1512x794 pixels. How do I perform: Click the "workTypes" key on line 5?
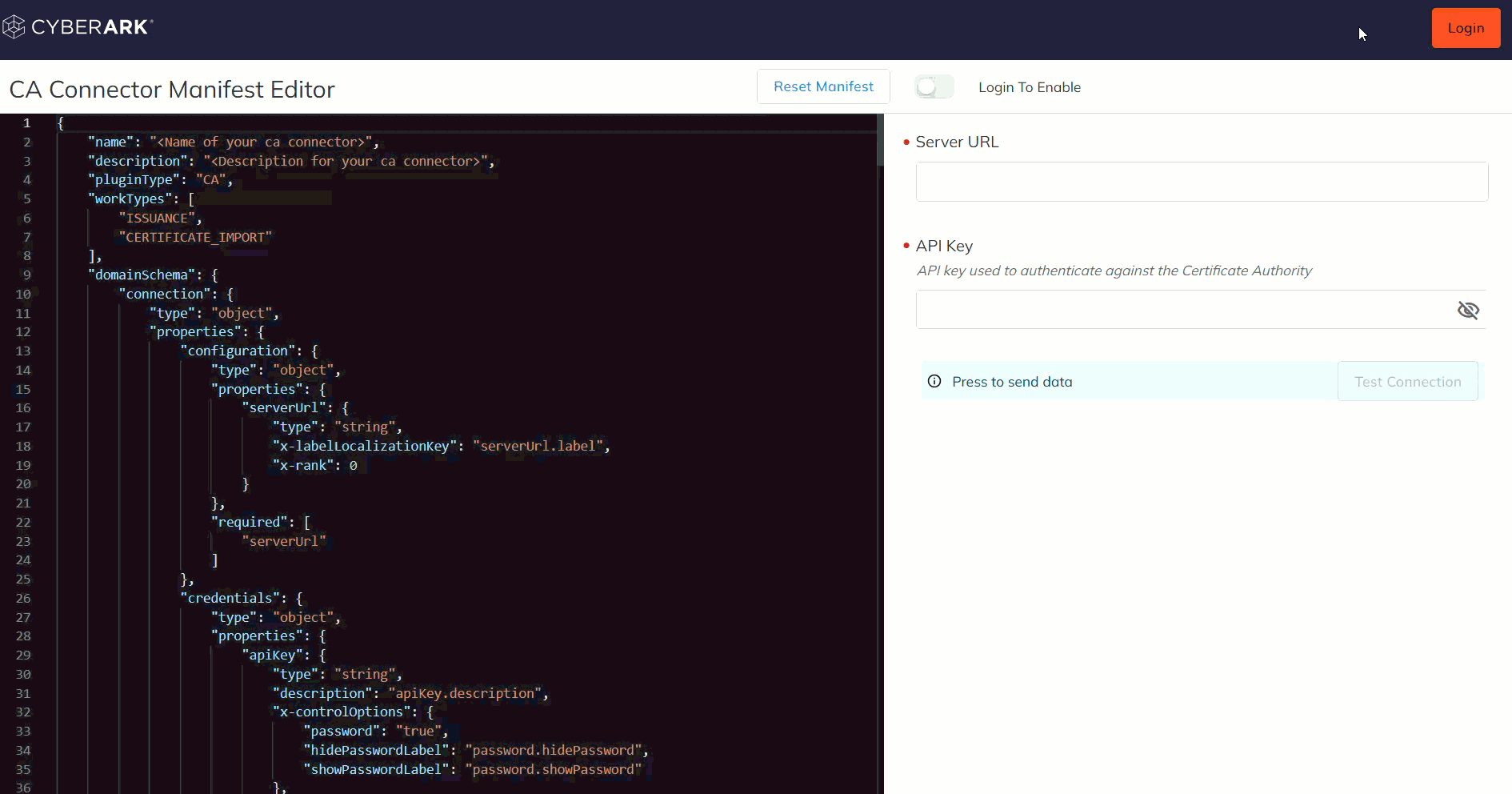point(130,198)
